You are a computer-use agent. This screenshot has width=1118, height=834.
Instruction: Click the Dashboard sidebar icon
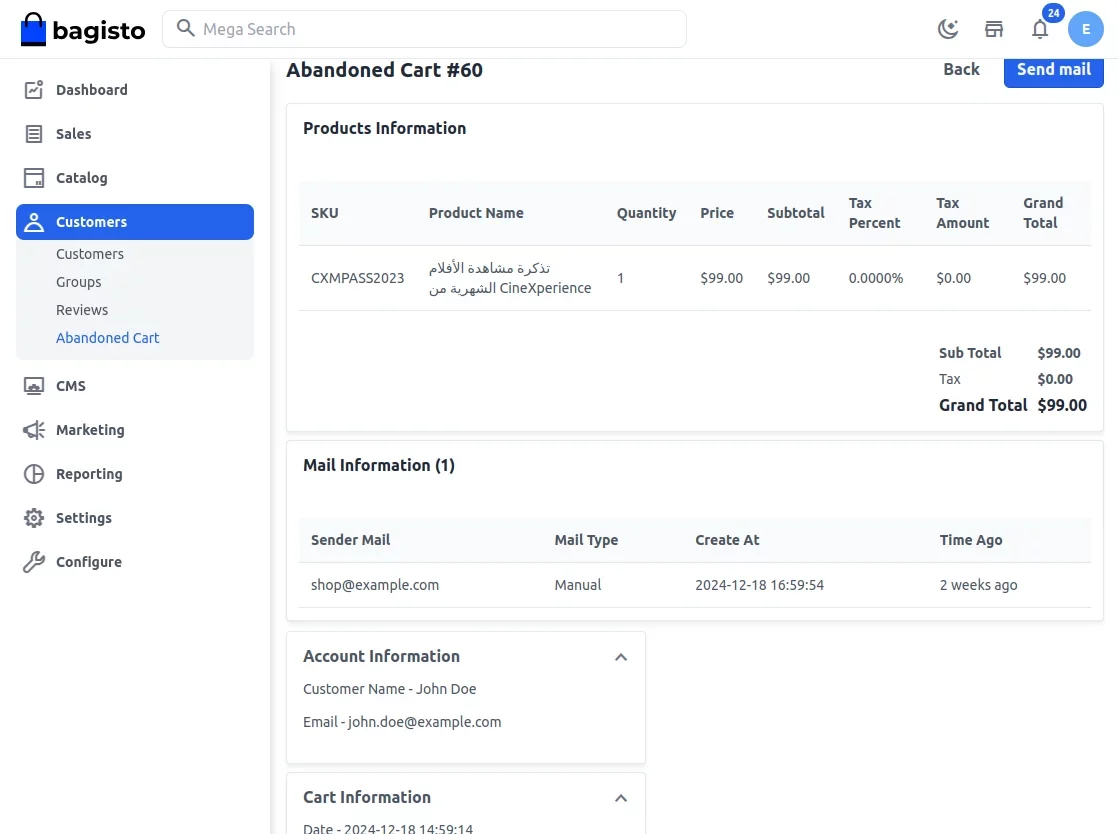[34, 90]
